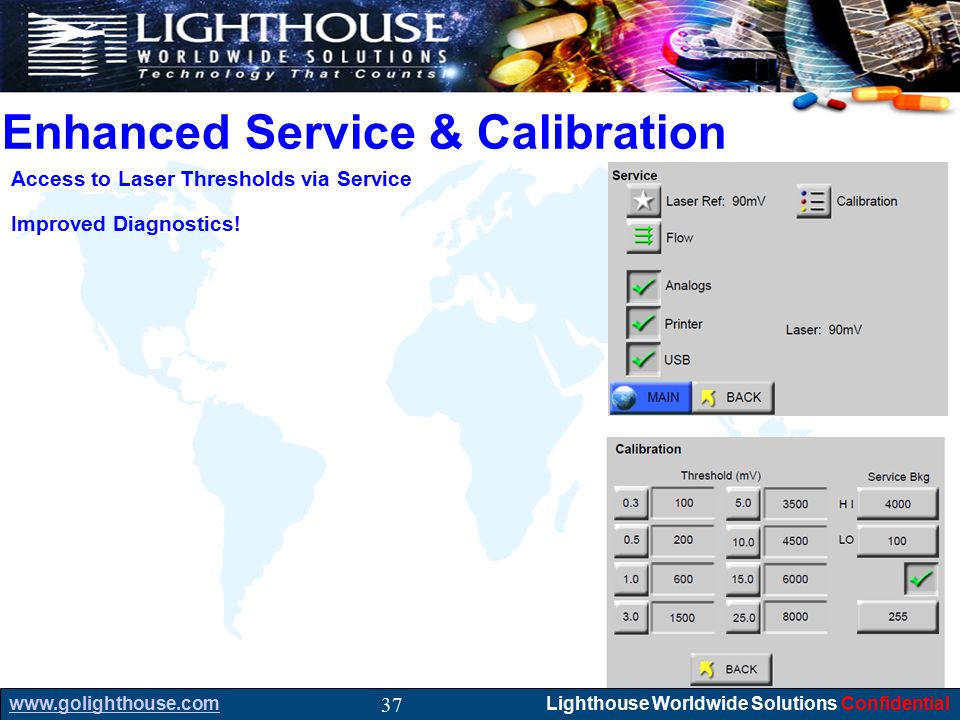This screenshot has height=720, width=960.
Task: Edit the 8000 threshold field
Action: click(795, 617)
